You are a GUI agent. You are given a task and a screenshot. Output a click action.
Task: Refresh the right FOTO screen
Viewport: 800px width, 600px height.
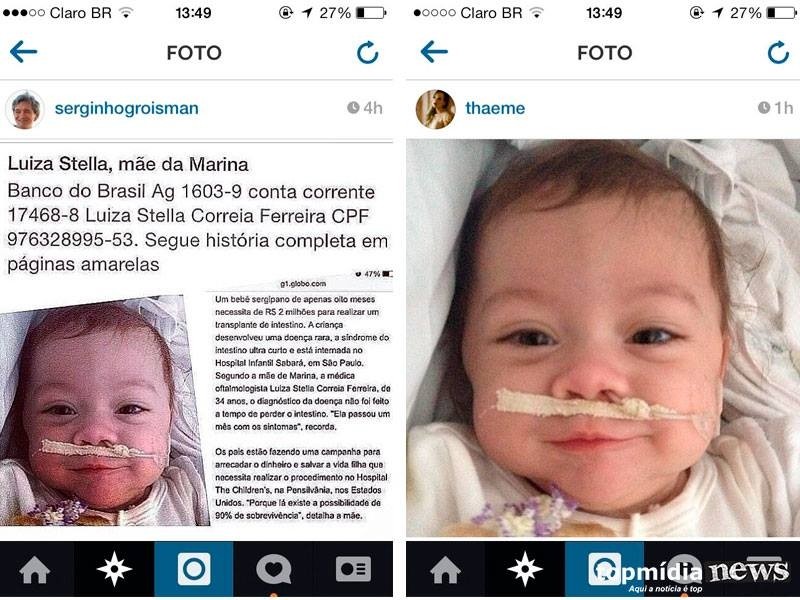pyautogui.click(x=778, y=53)
